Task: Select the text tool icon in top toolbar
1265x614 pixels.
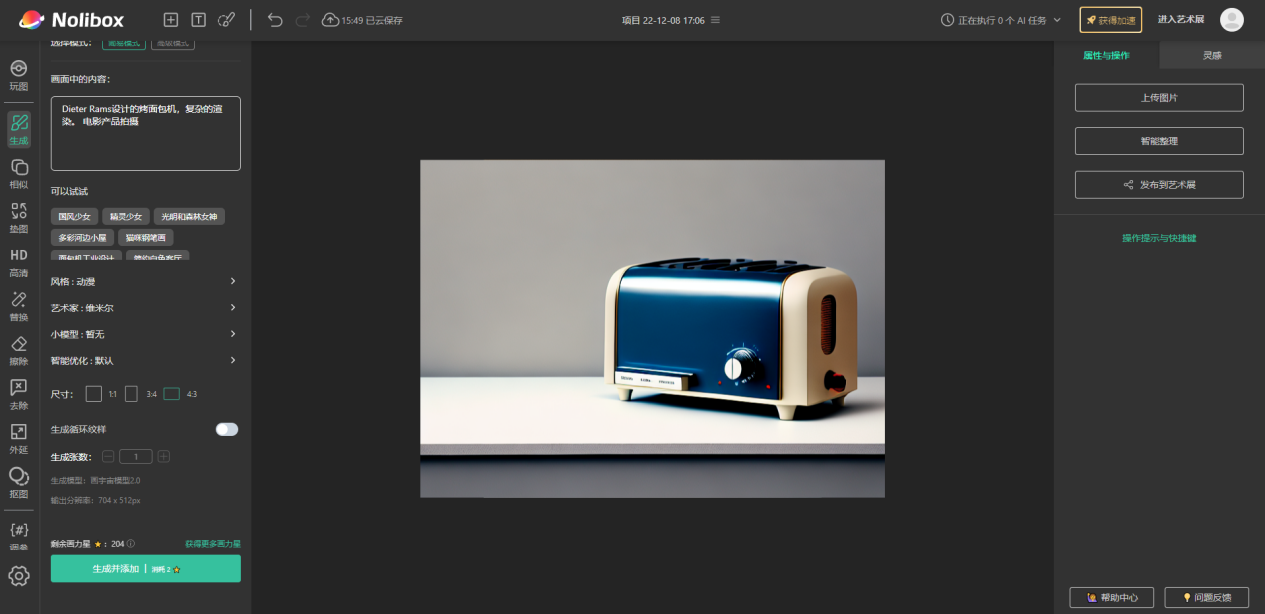Action: pos(199,20)
